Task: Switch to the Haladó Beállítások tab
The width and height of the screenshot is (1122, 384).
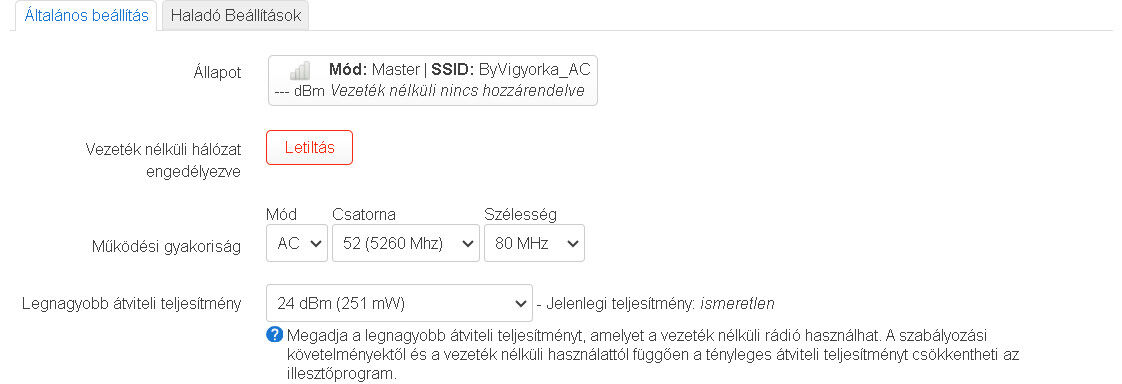Action: click(x=235, y=16)
